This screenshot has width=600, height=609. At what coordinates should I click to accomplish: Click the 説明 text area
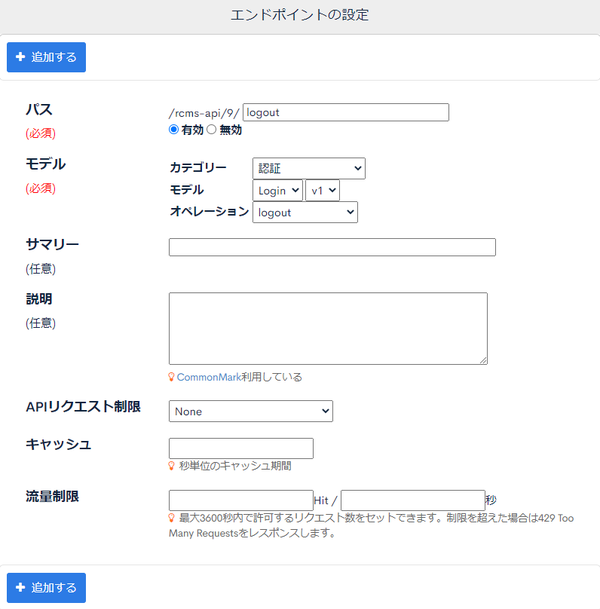point(328,329)
